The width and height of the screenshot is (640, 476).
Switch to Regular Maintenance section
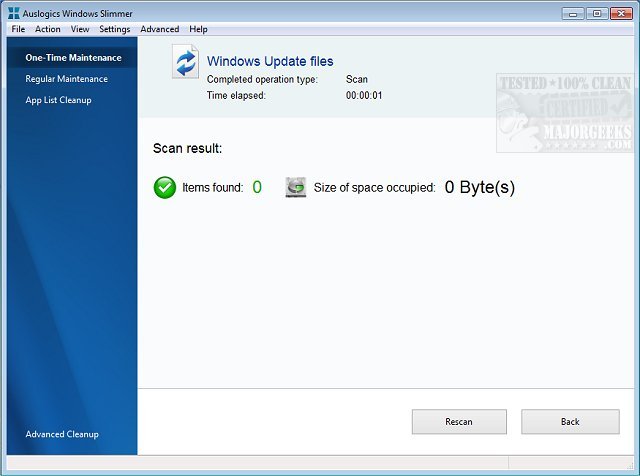[67, 79]
